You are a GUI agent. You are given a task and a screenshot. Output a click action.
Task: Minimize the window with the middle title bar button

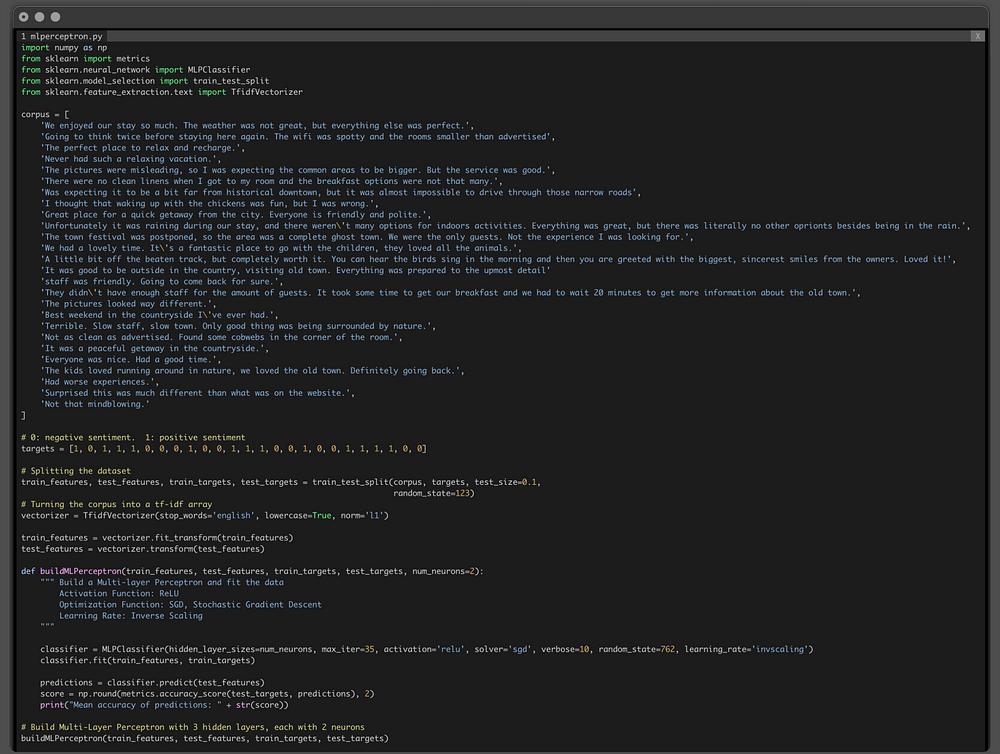pos(40,17)
